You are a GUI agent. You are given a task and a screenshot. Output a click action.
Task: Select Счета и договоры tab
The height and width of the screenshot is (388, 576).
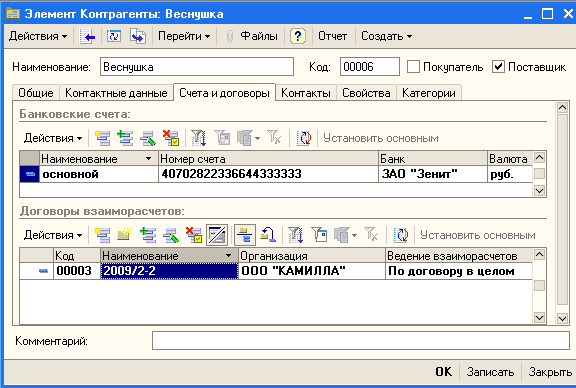224,93
